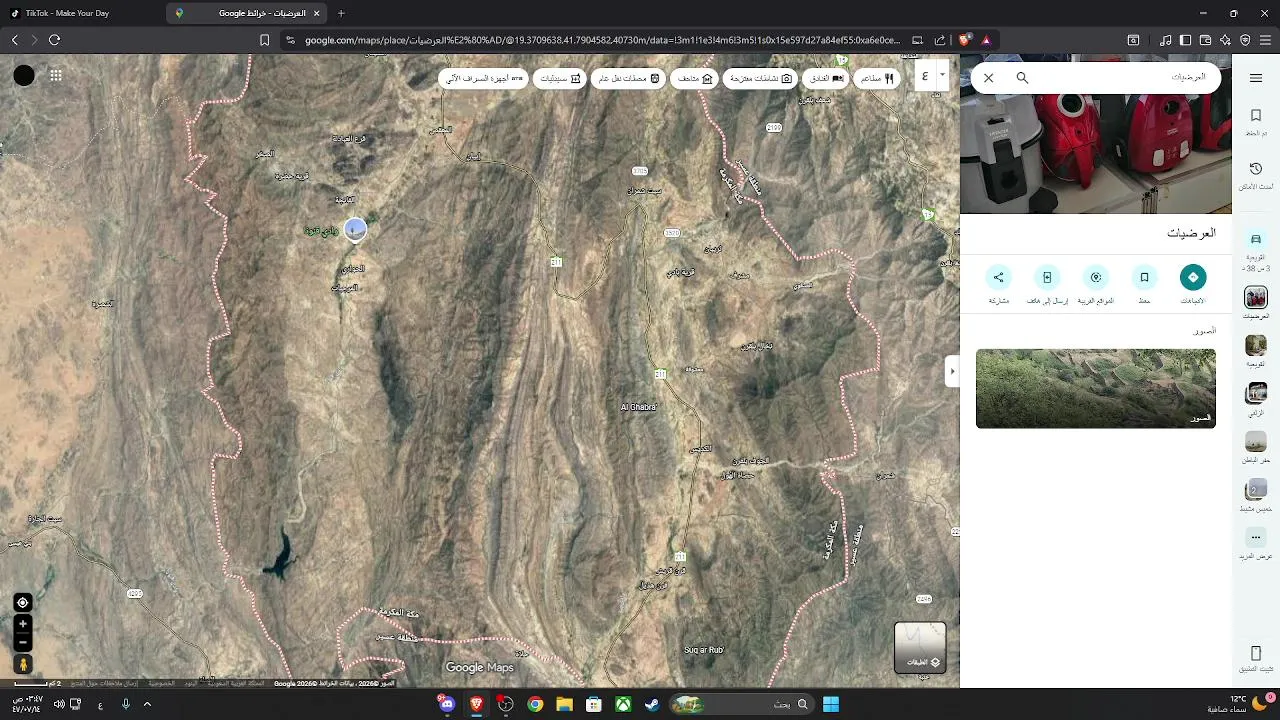
Task: Click the taskbar search box
Action: tap(743, 704)
